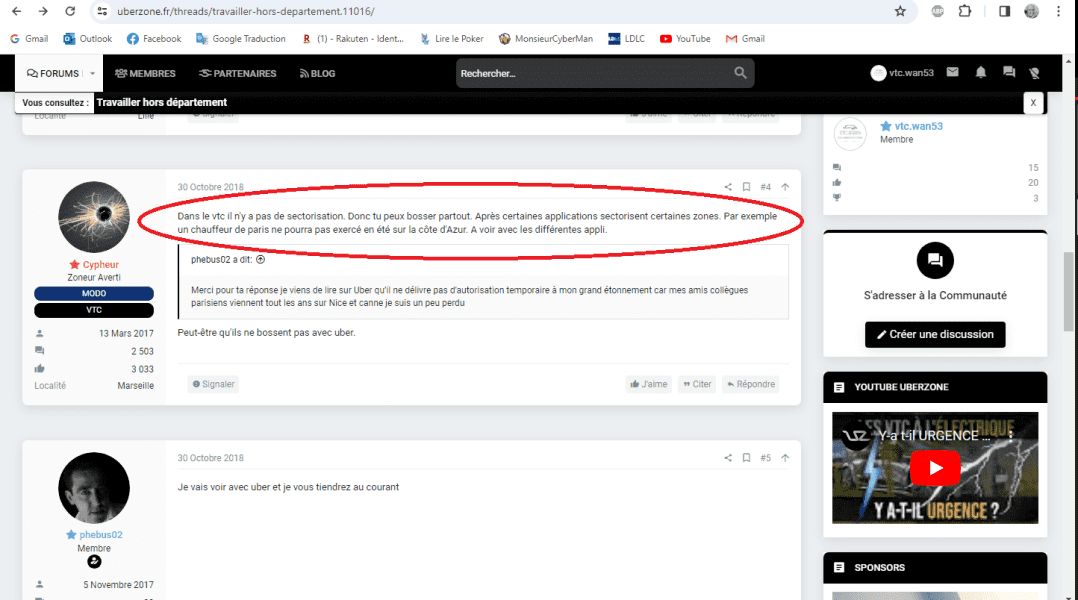Image resolution: width=1078 pixels, height=600 pixels.
Task: Click the VTC badge under Cypheur
Action: pos(94,310)
